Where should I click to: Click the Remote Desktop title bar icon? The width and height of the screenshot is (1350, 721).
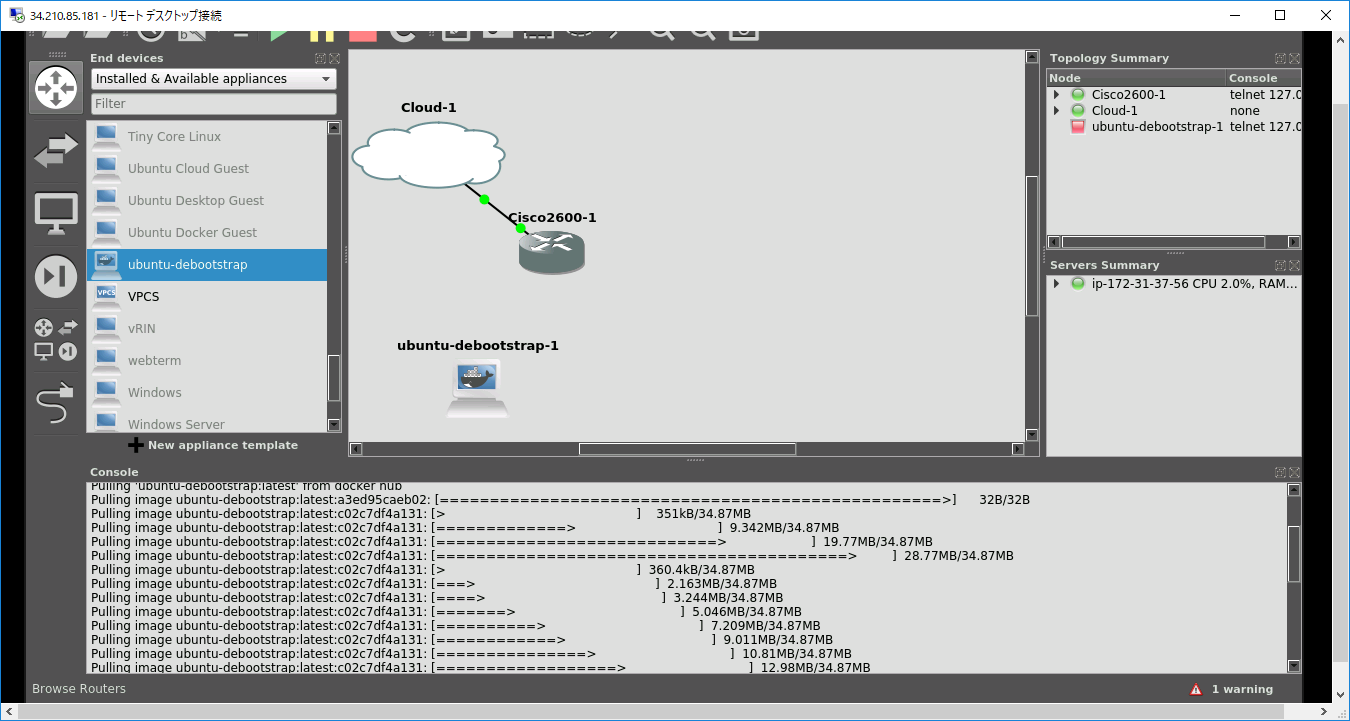click(x=17, y=15)
